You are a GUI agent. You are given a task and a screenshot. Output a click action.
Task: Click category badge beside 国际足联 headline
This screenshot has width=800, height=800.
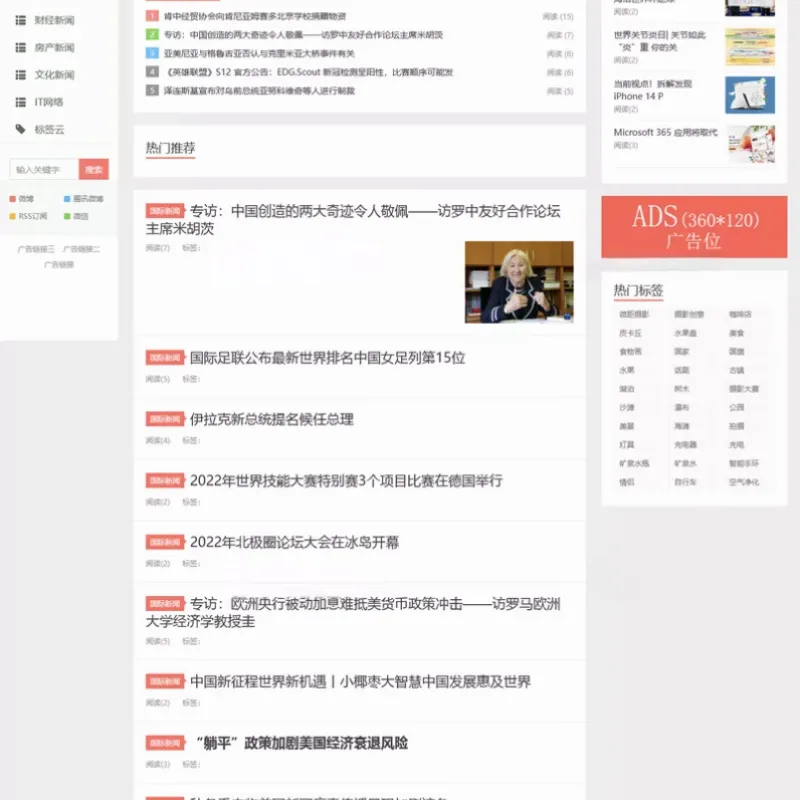(x=165, y=358)
